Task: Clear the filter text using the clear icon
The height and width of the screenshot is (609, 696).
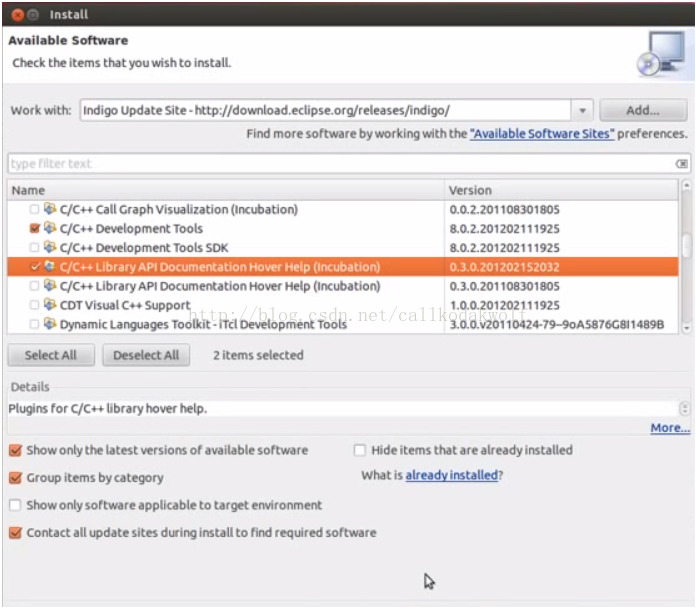Action: click(681, 164)
